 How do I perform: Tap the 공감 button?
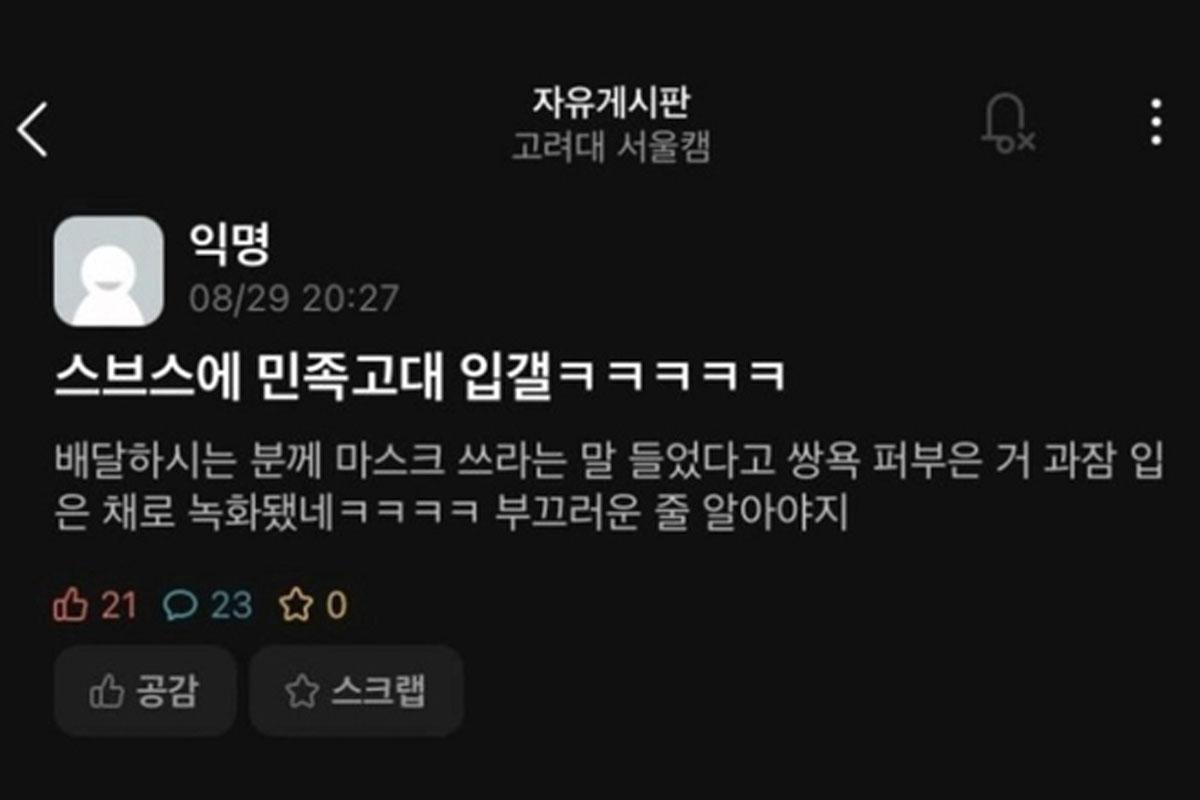point(144,691)
